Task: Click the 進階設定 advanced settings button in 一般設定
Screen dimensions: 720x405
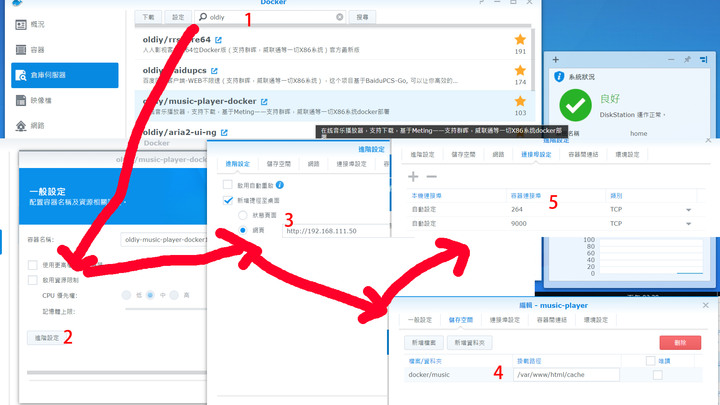Action: (46, 338)
